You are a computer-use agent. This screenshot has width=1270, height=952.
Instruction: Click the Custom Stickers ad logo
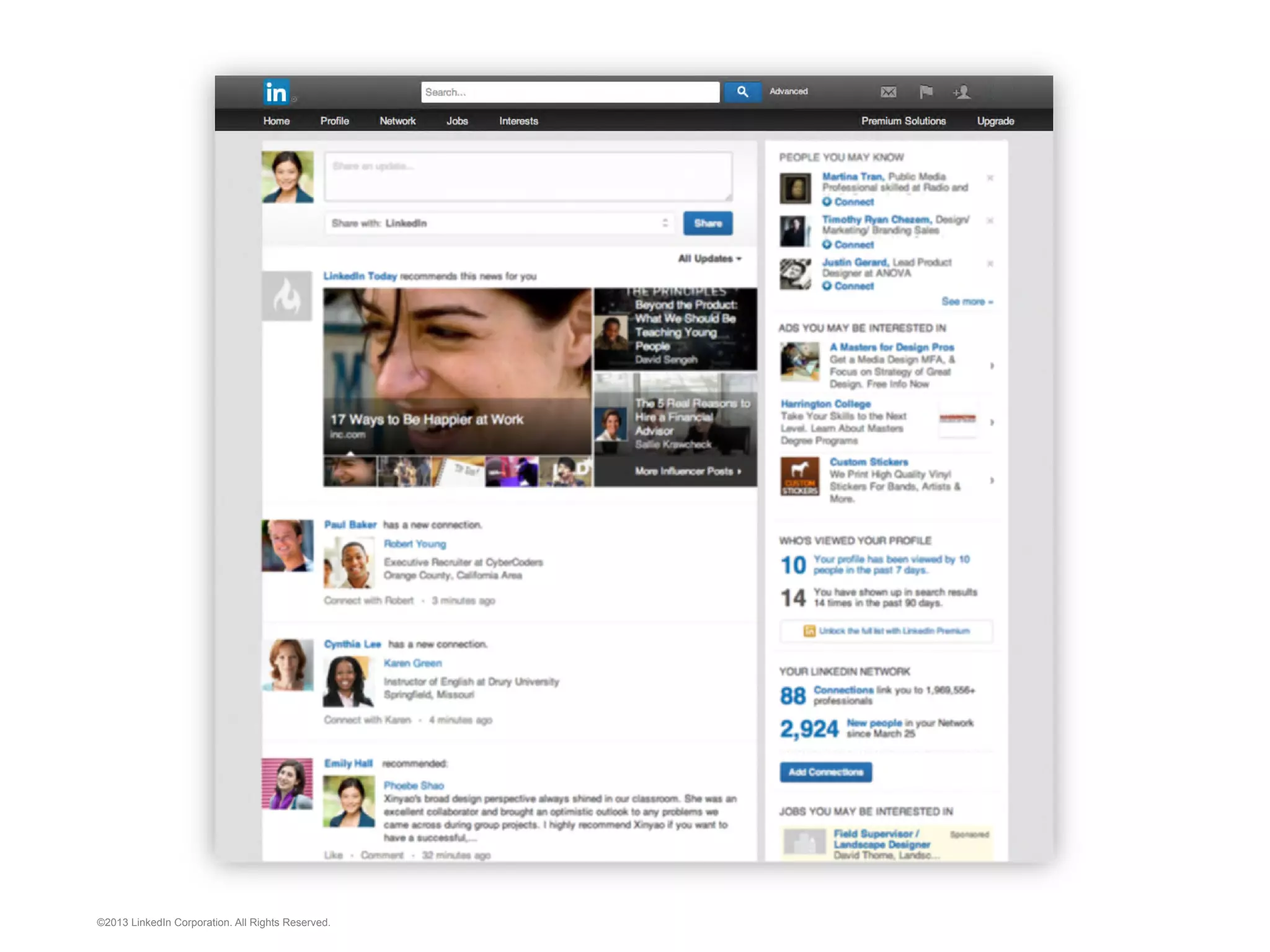pos(799,476)
